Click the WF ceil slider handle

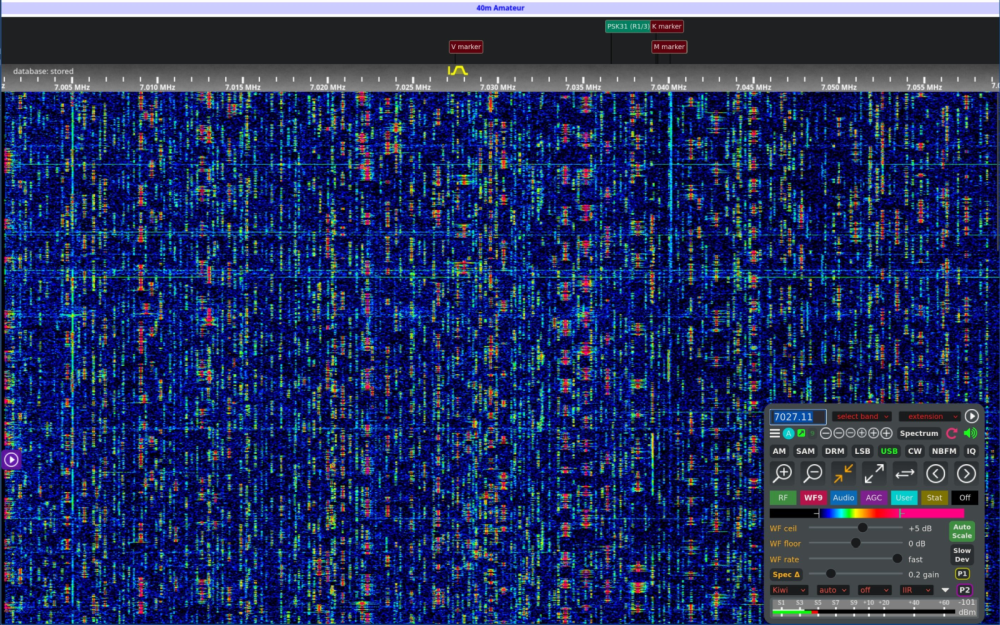click(x=862, y=528)
